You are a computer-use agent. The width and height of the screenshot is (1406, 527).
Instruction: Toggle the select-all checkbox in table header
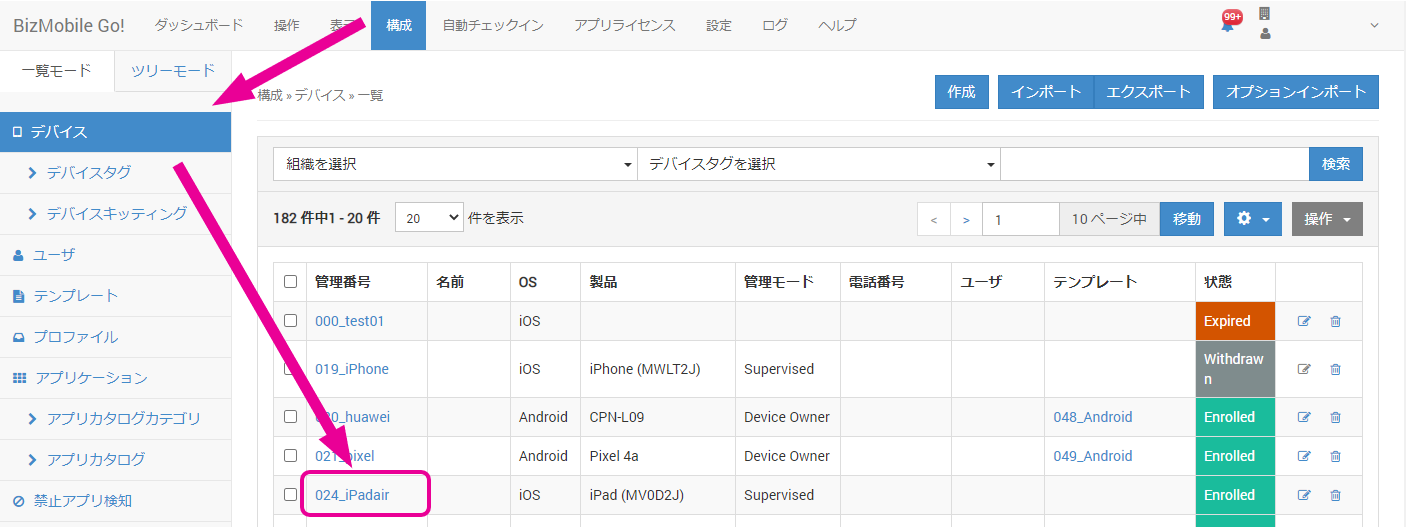tap(290, 282)
